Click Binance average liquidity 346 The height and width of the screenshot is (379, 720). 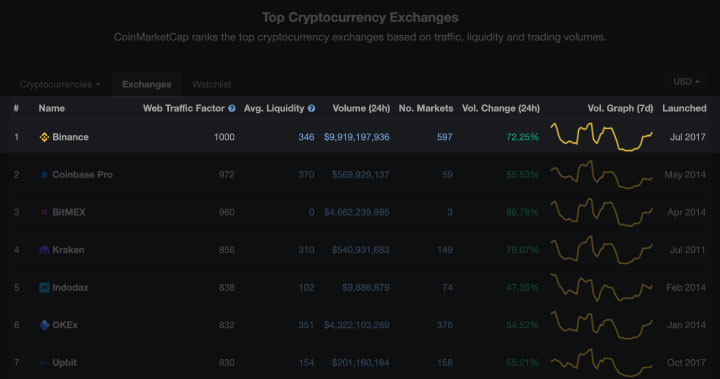click(x=306, y=137)
